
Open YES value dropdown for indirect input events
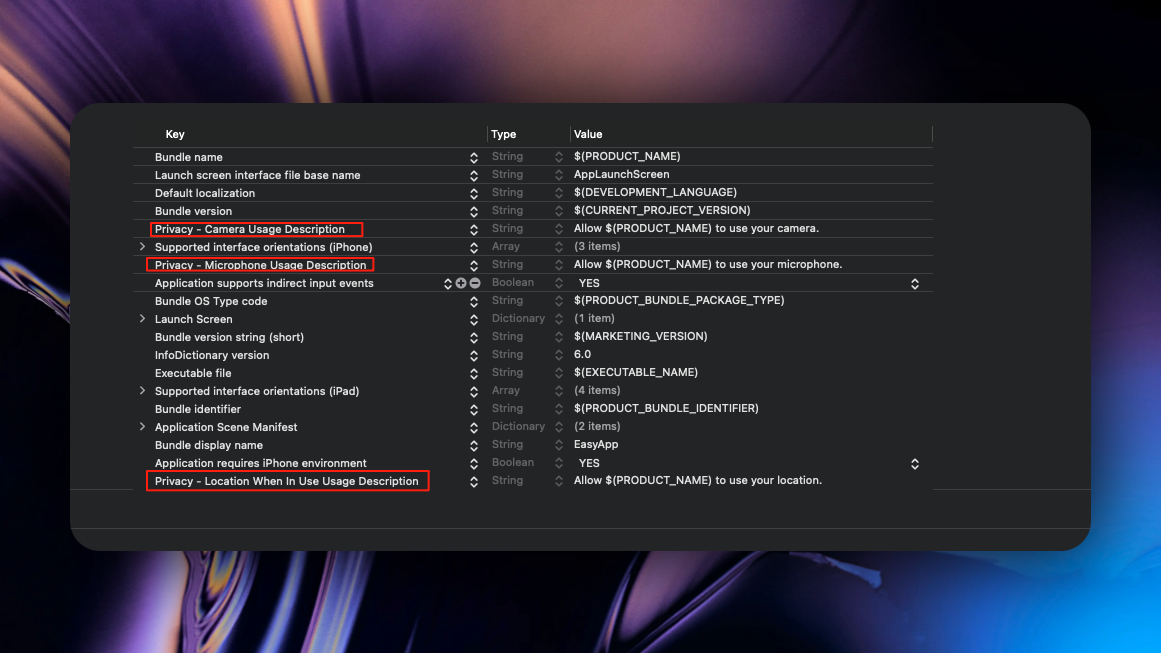pyautogui.click(x=914, y=284)
